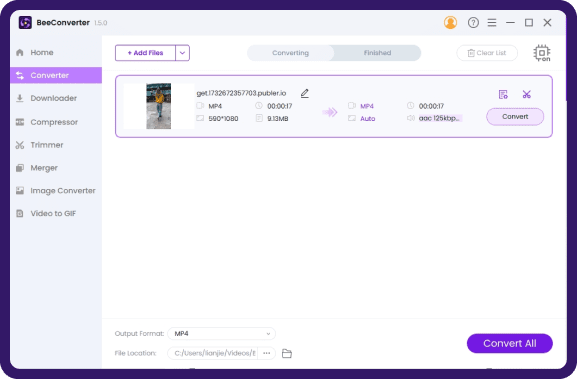Open Image Converter in sidebar
Viewport: 577px width, 379px height.
pyautogui.click(x=56, y=191)
